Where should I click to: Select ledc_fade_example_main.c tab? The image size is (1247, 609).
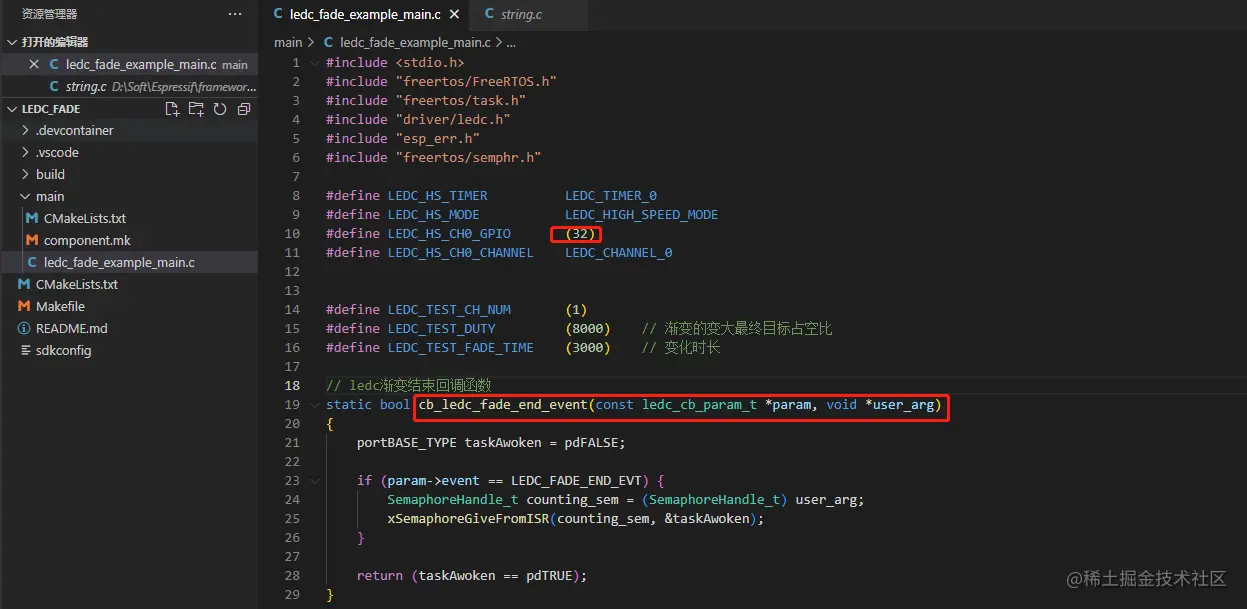(365, 15)
